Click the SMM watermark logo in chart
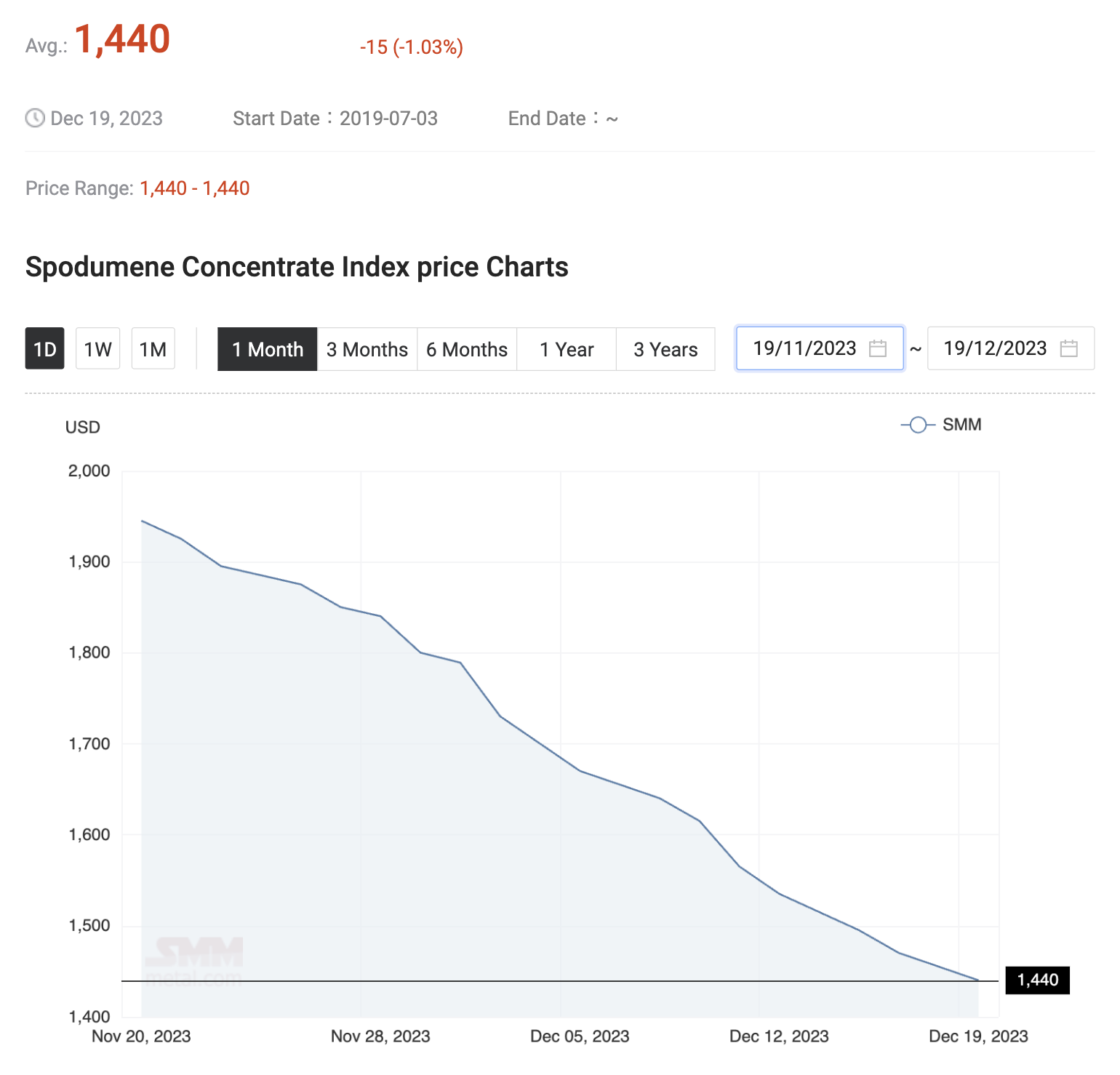Viewport: 1120px width, 1075px height. 196,960
